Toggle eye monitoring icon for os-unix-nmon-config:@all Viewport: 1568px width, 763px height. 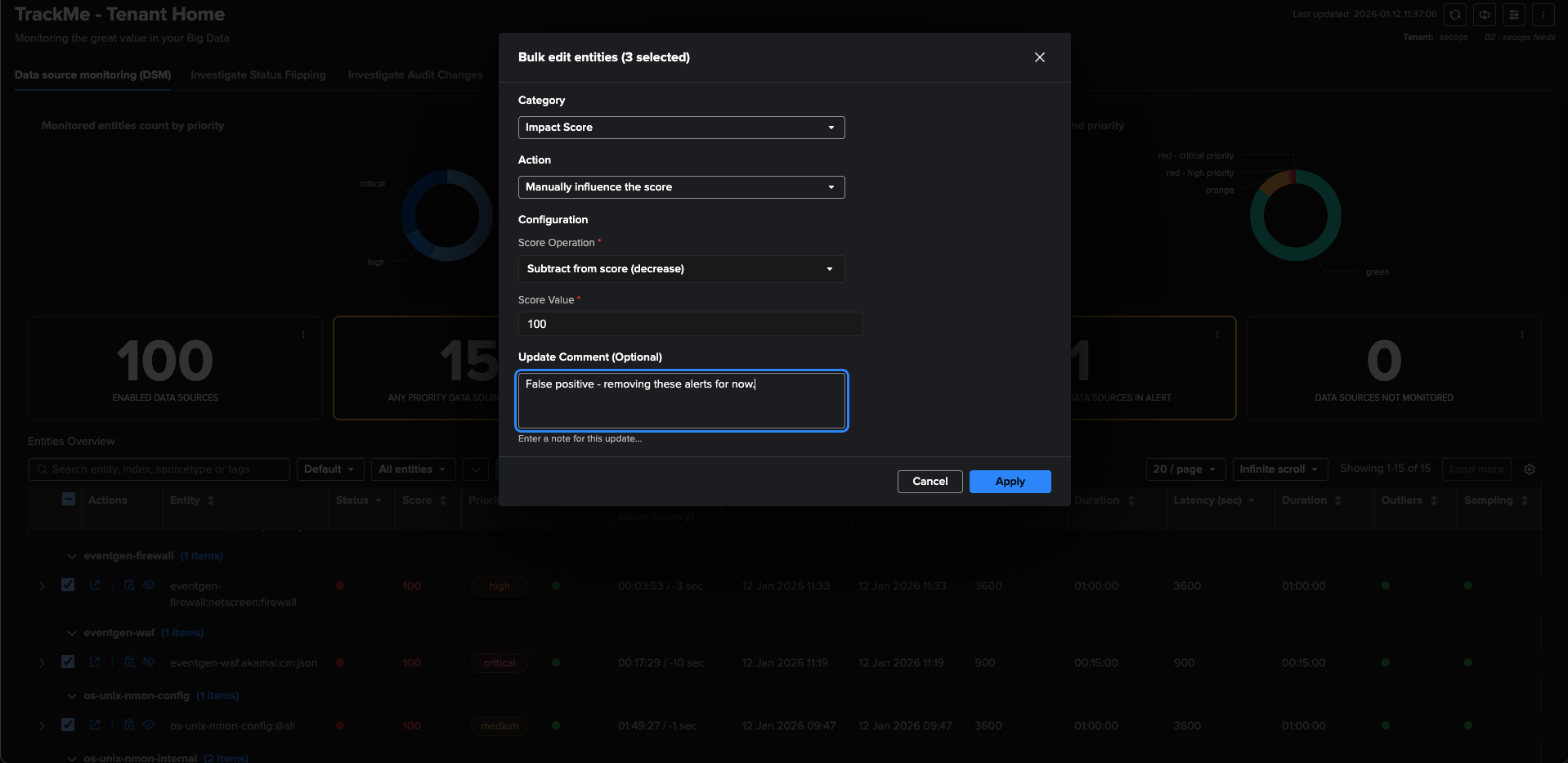point(149,725)
